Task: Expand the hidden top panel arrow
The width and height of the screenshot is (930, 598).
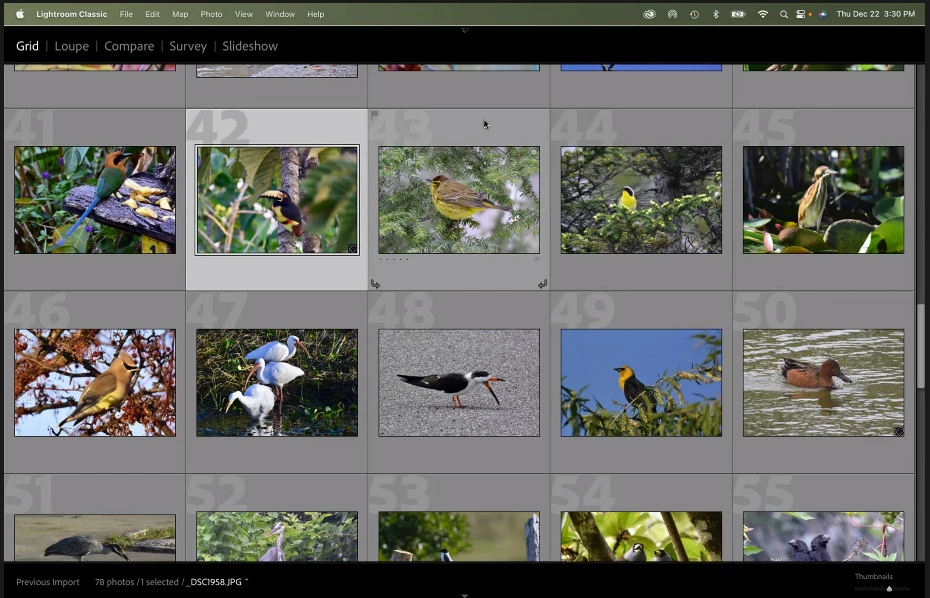Action: (x=465, y=30)
